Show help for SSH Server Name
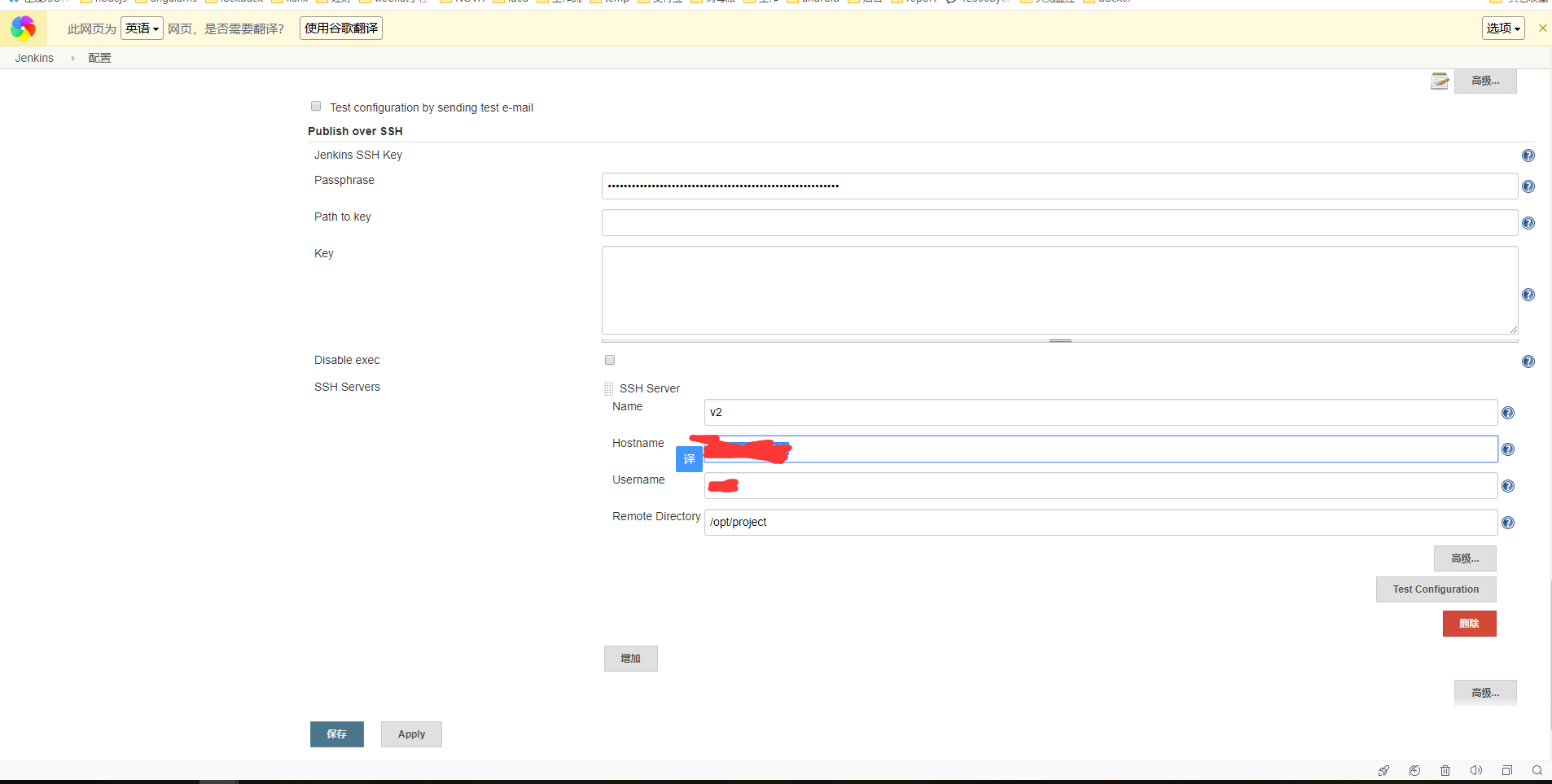The height and width of the screenshot is (784, 1552). tap(1507, 413)
